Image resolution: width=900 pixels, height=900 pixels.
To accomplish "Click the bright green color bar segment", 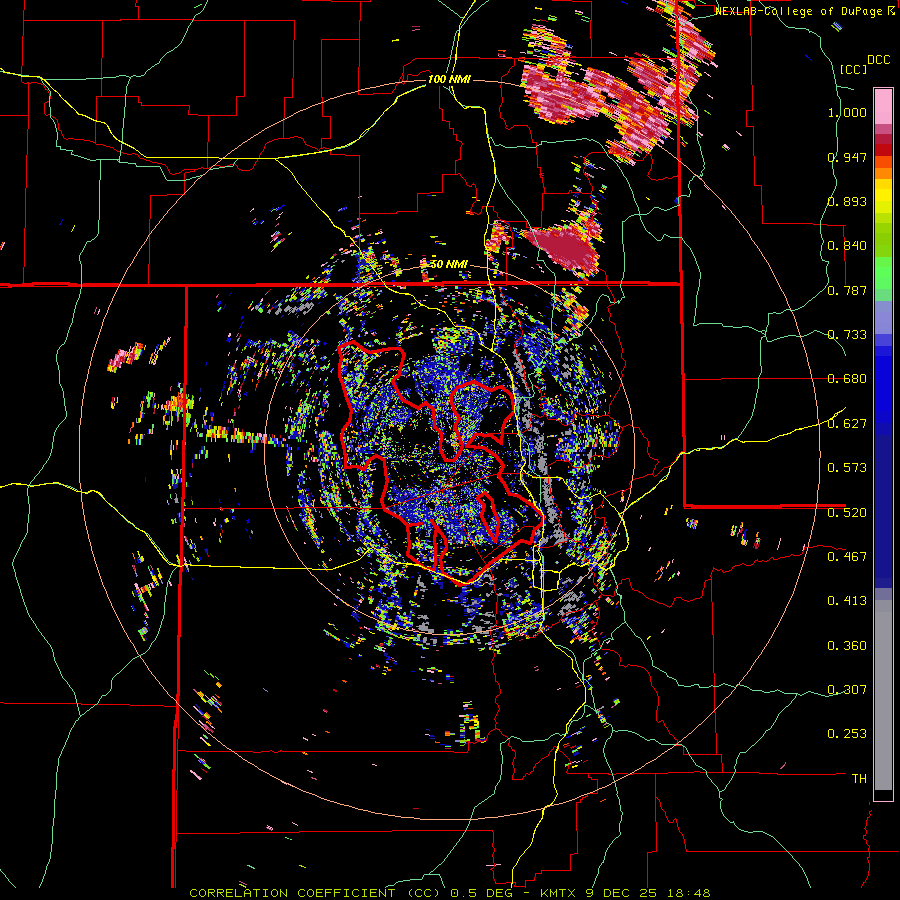I will pos(883,273).
